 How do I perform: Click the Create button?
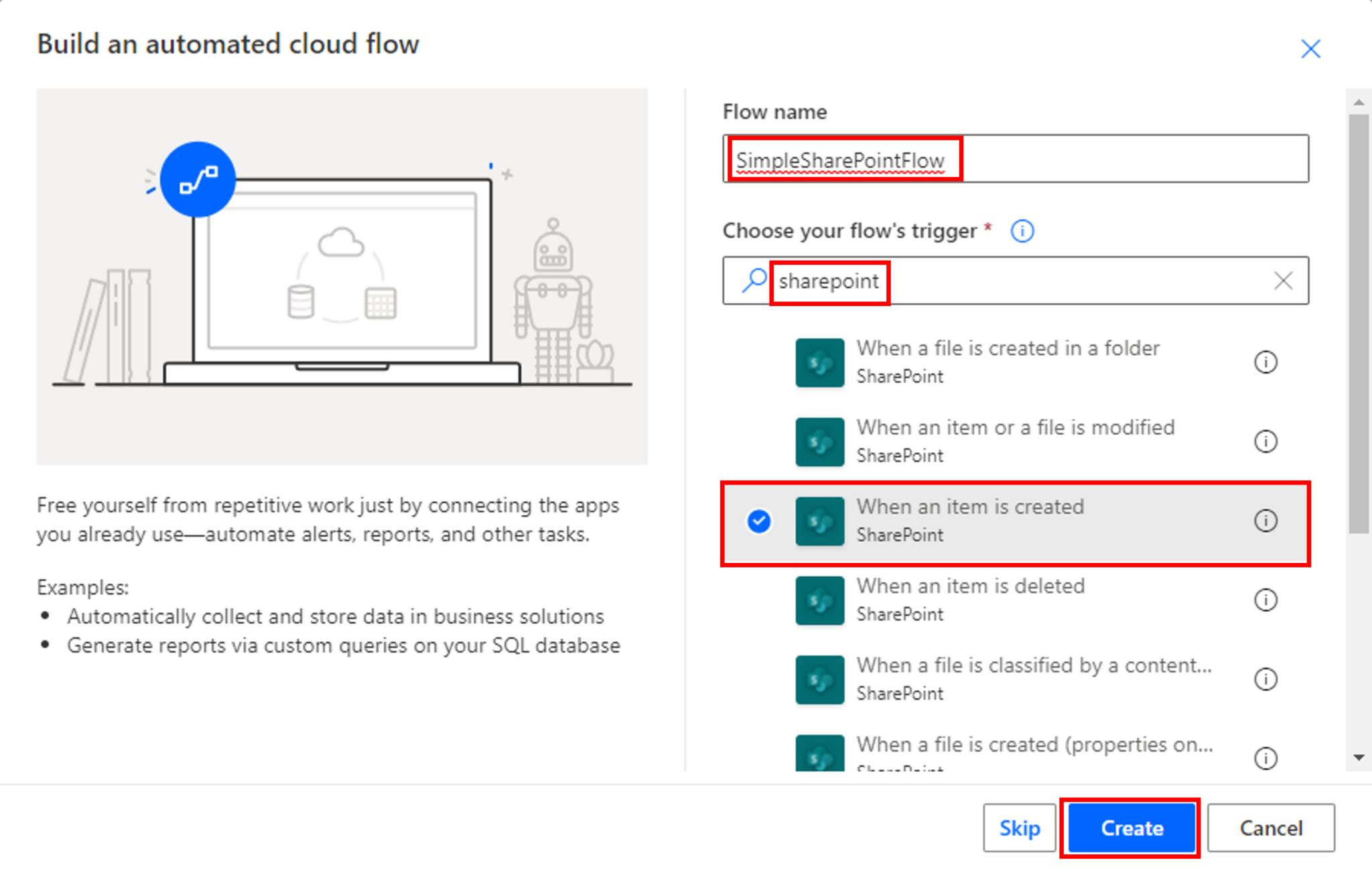pyautogui.click(x=1131, y=827)
